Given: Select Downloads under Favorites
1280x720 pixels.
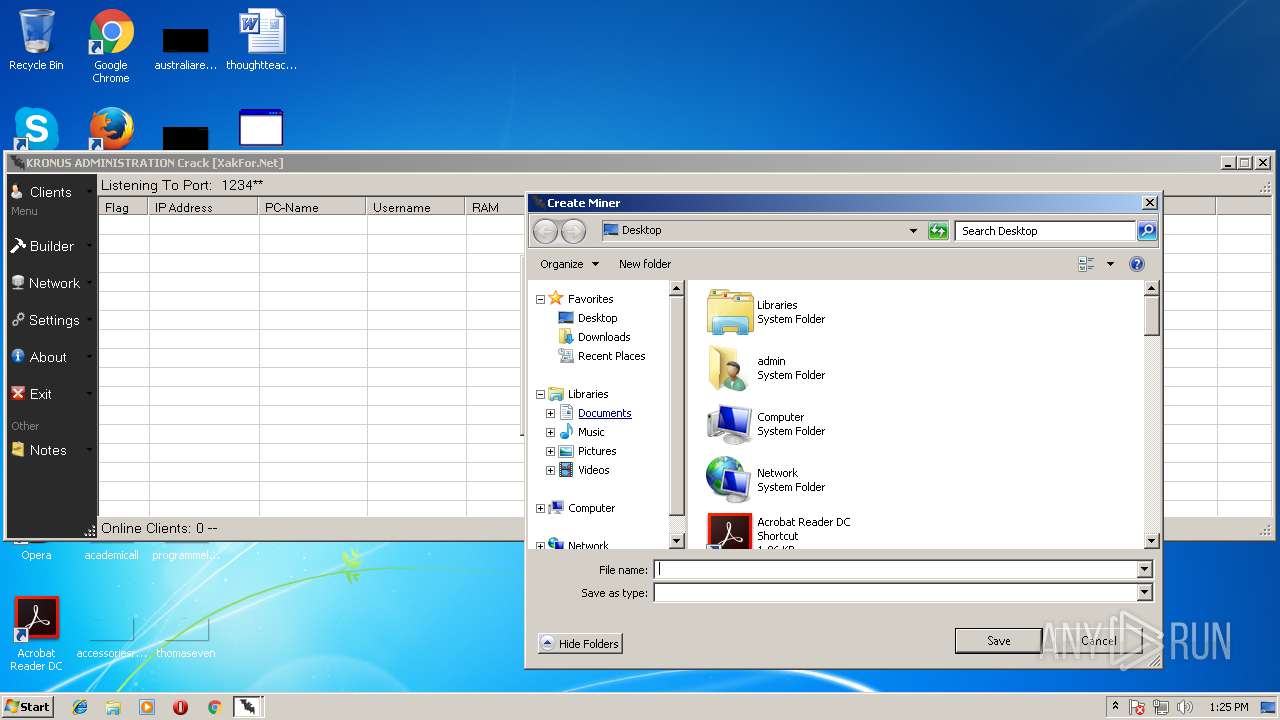Looking at the screenshot, I should 604,337.
